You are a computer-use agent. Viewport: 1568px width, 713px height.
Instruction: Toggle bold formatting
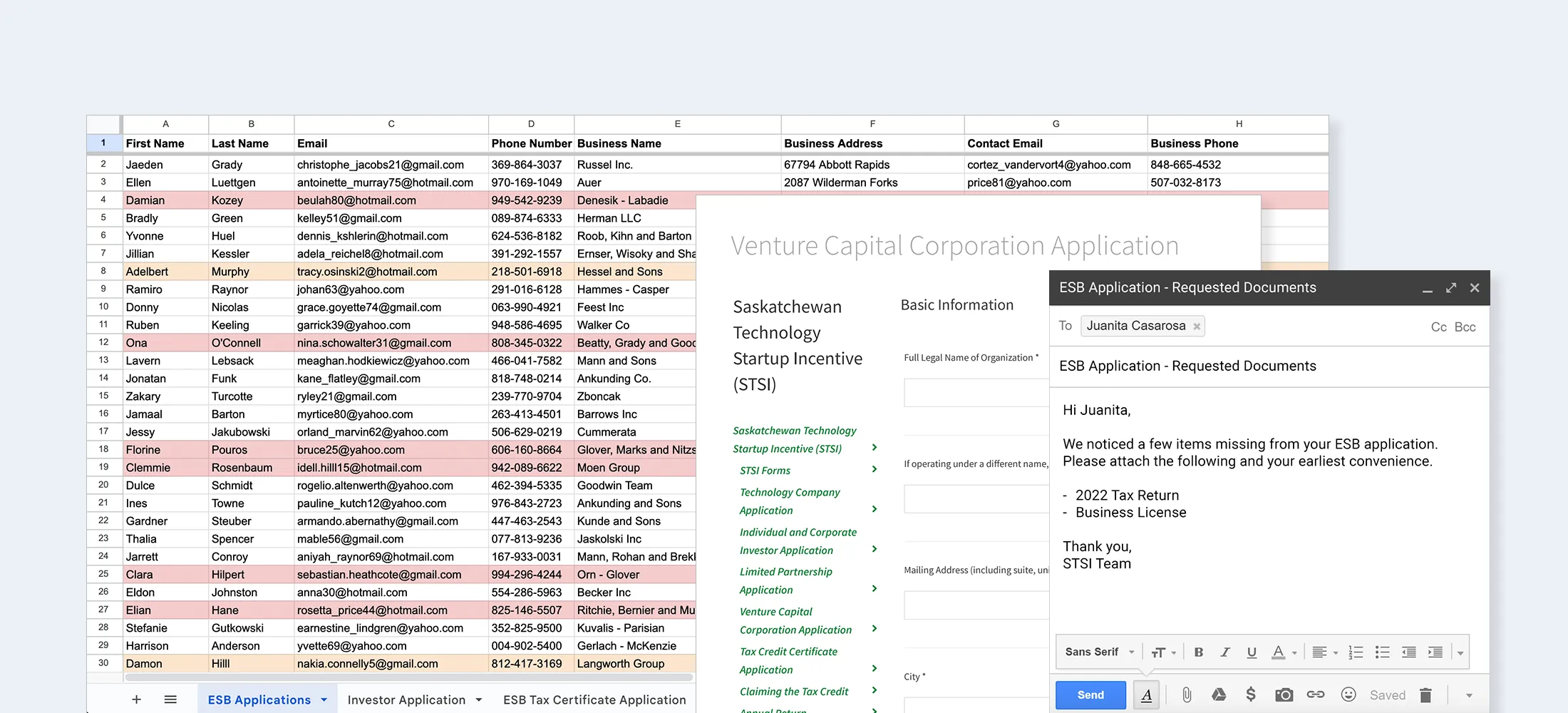coord(1199,652)
